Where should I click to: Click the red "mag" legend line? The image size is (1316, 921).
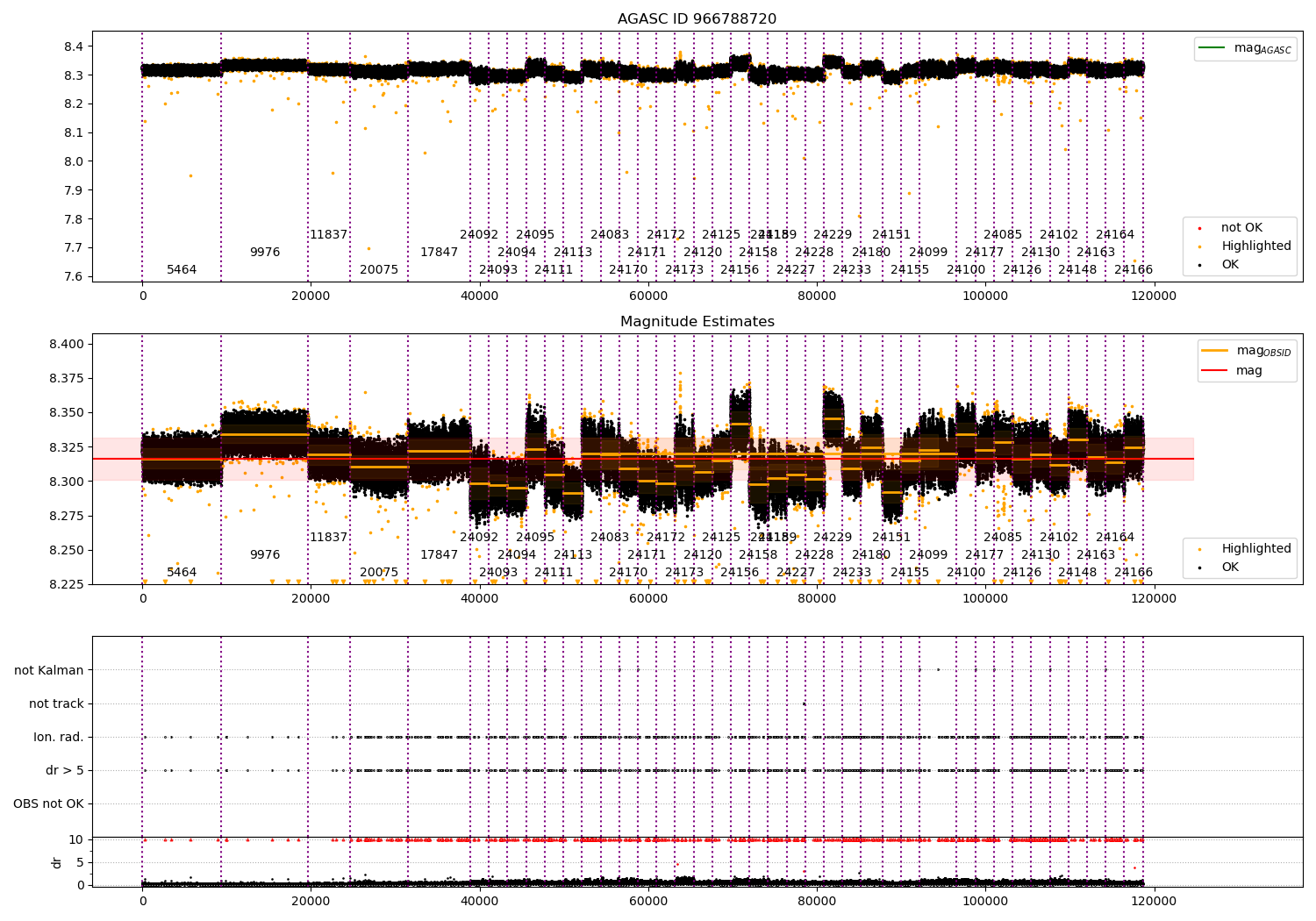click(1215, 370)
